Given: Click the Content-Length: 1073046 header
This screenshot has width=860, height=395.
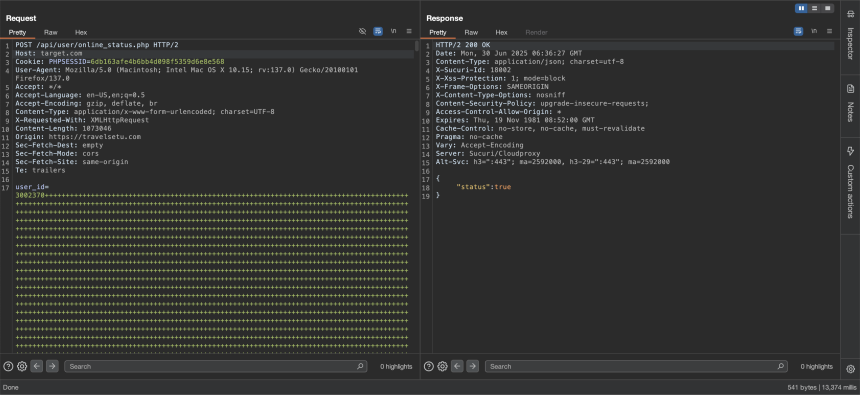Looking at the screenshot, I should 63,128.
